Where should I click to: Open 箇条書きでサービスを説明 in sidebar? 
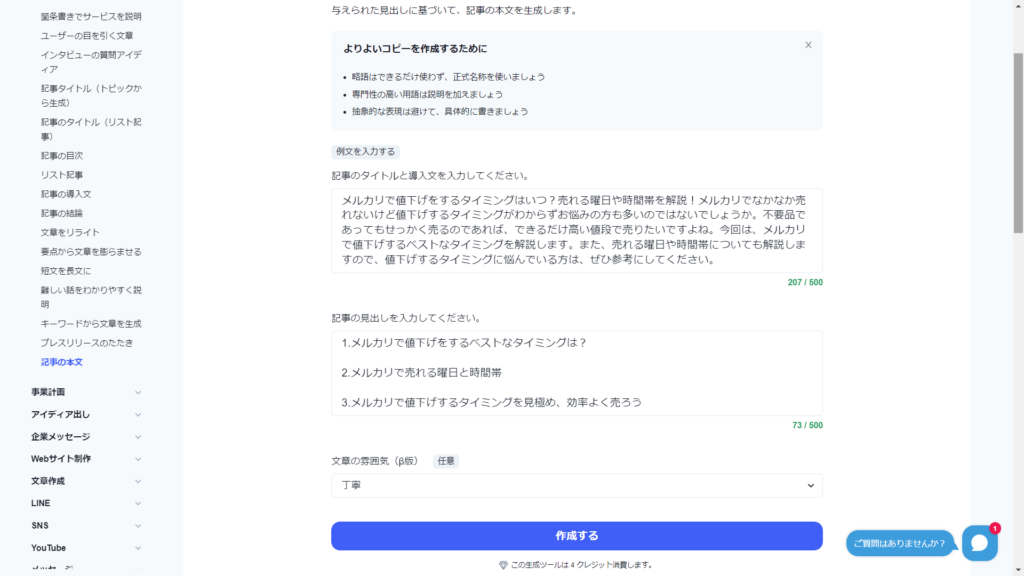click(x=91, y=16)
